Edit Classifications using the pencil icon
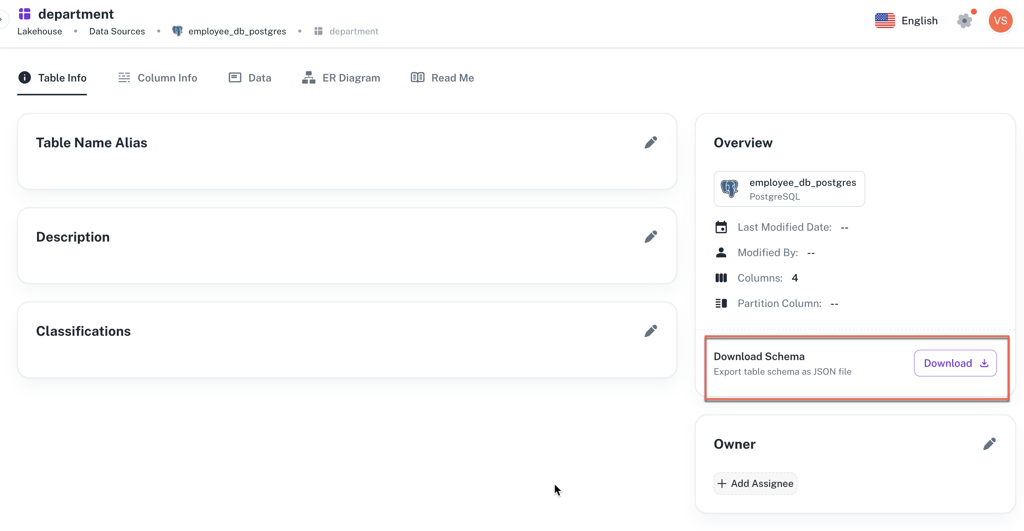Screen dimensions: 1024x531 [650, 331]
